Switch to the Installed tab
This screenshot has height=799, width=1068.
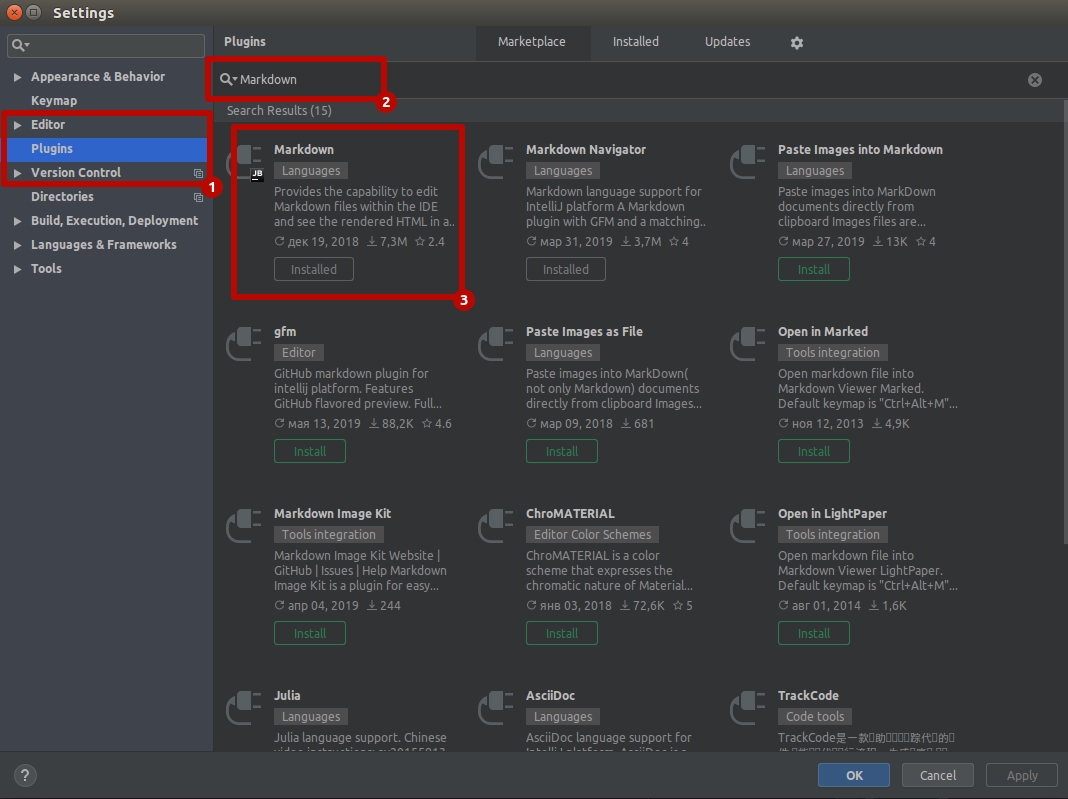click(x=635, y=42)
